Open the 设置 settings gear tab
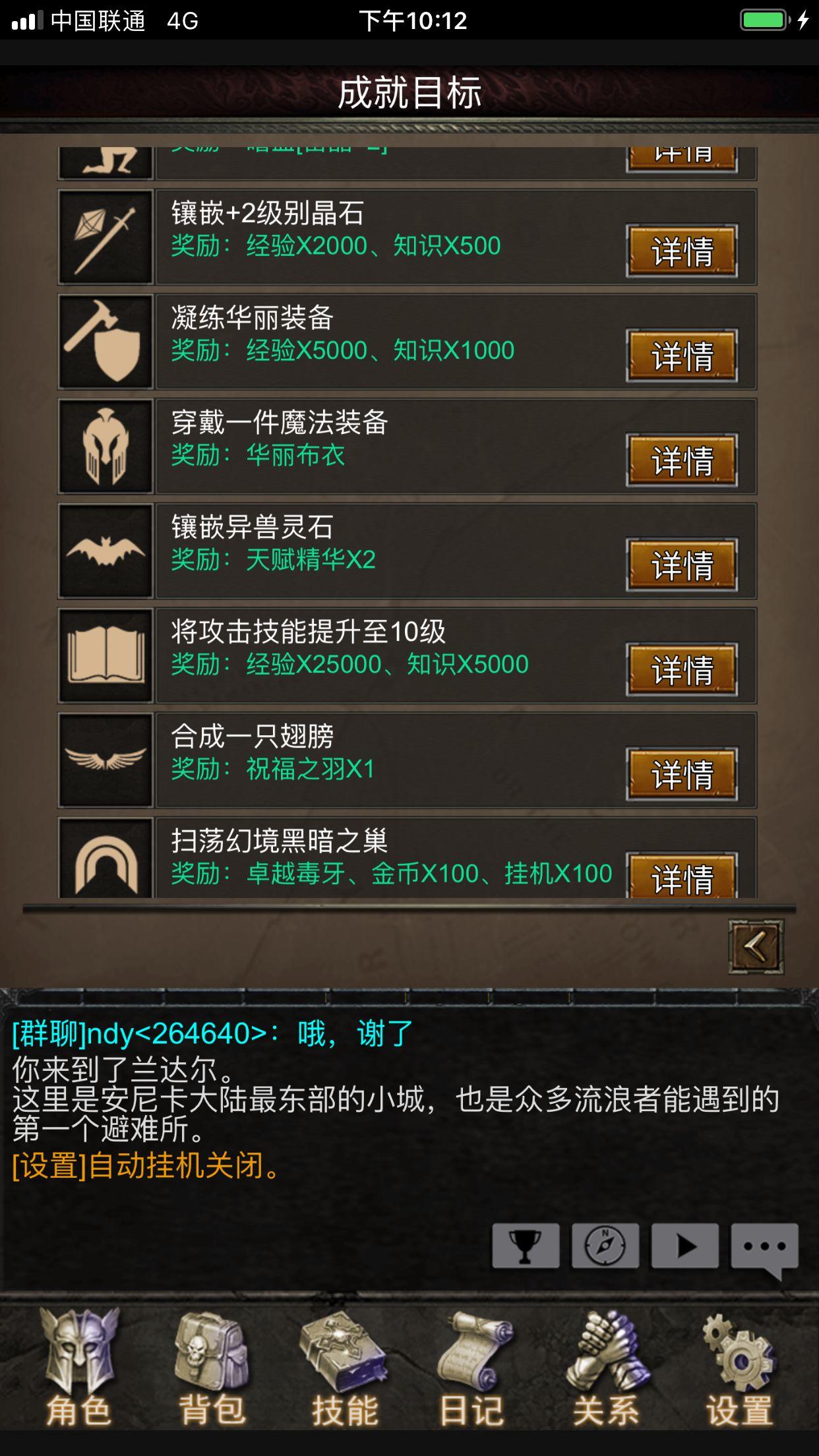Viewport: 819px width, 1456px height. [739, 1368]
